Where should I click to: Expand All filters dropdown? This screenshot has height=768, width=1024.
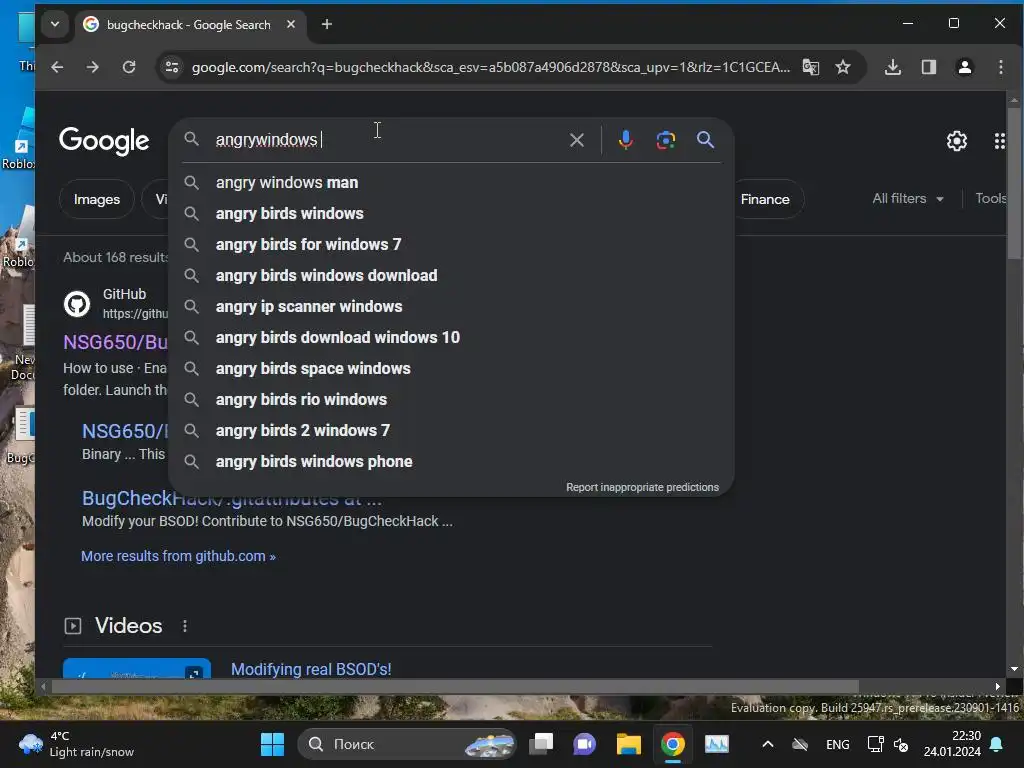tap(908, 199)
